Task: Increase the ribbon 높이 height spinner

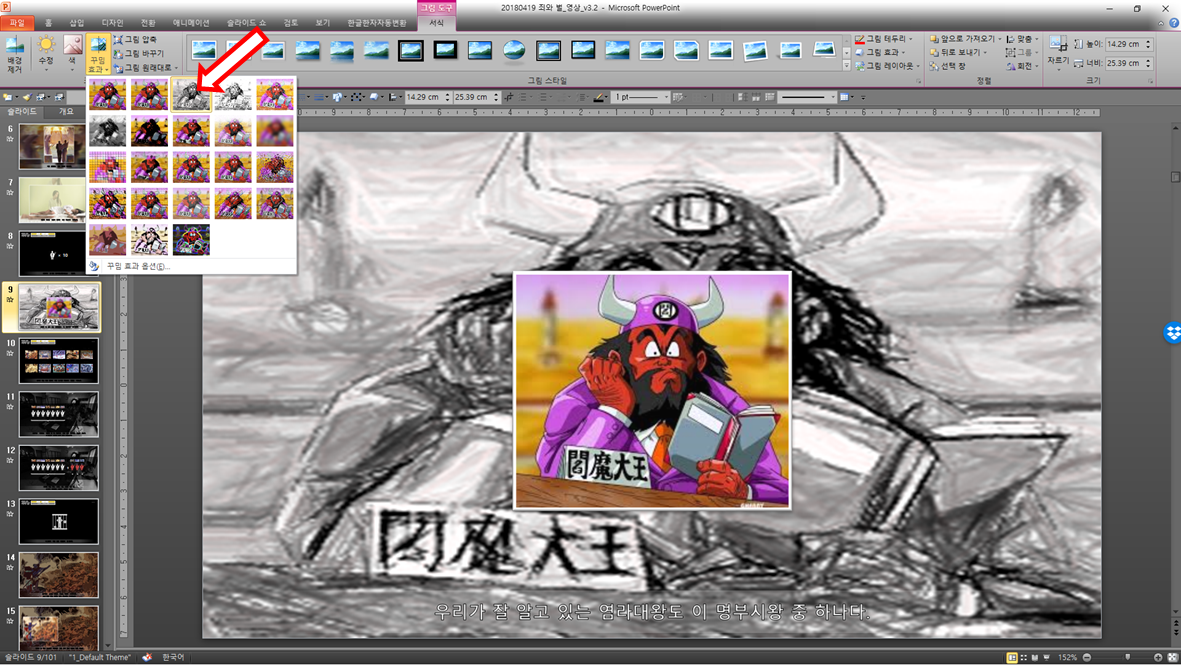Action: click(1149, 41)
